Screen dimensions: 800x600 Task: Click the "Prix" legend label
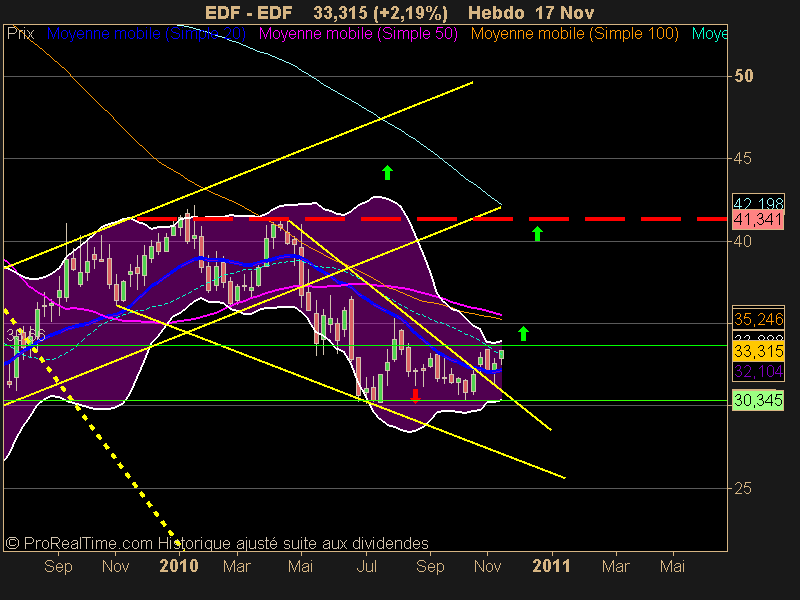[20, 34]
